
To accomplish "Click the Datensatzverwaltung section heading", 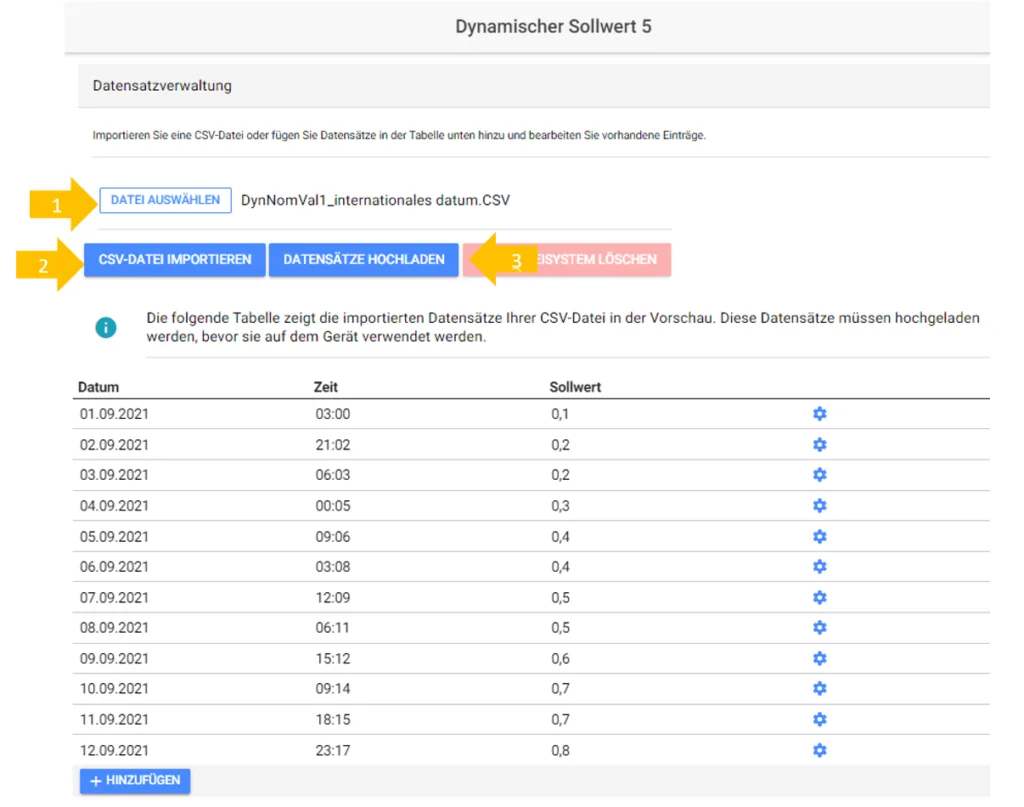I will tap(162, 86).
